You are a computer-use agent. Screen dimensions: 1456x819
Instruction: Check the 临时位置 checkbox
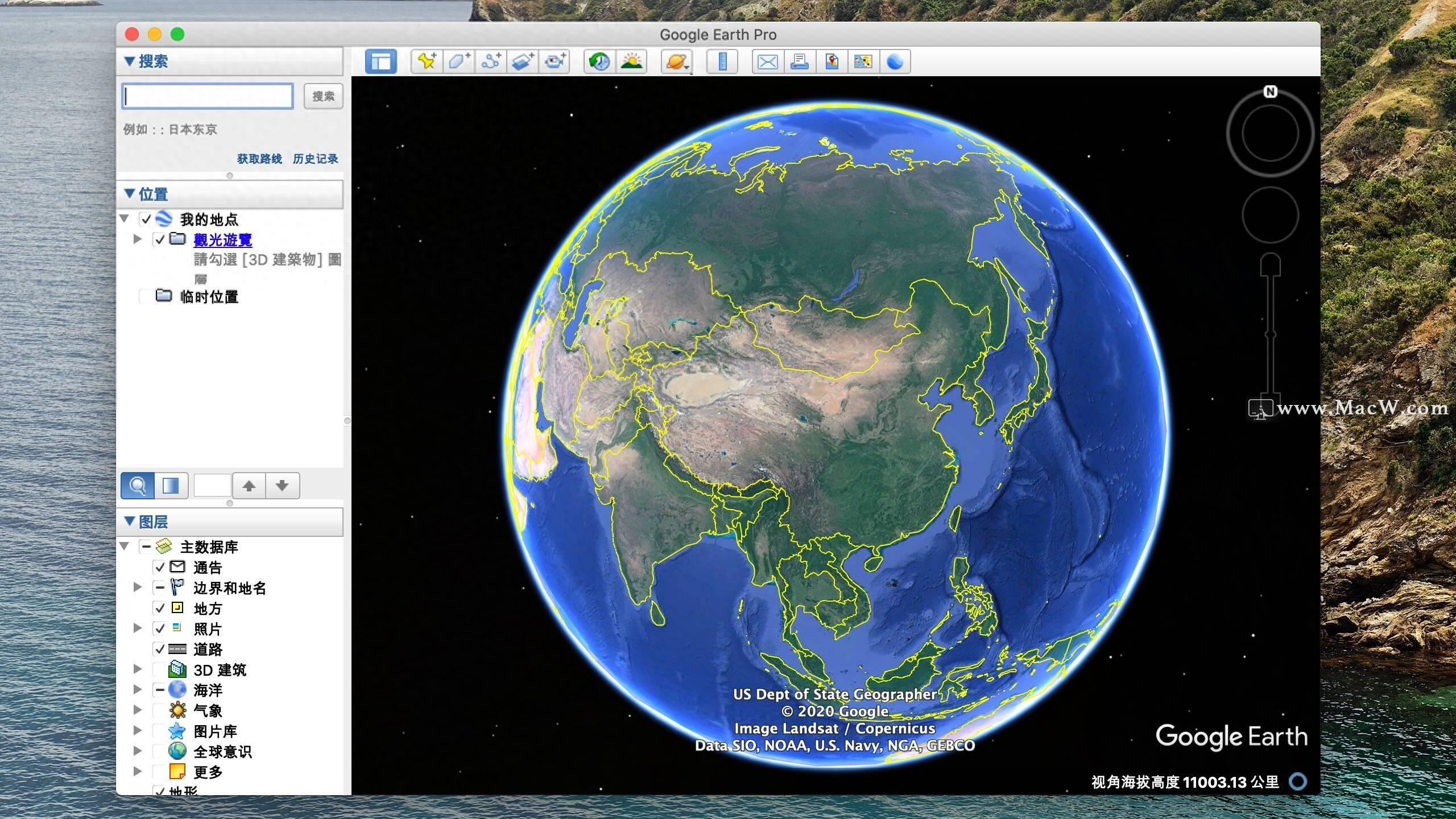(x=146, y=296)
